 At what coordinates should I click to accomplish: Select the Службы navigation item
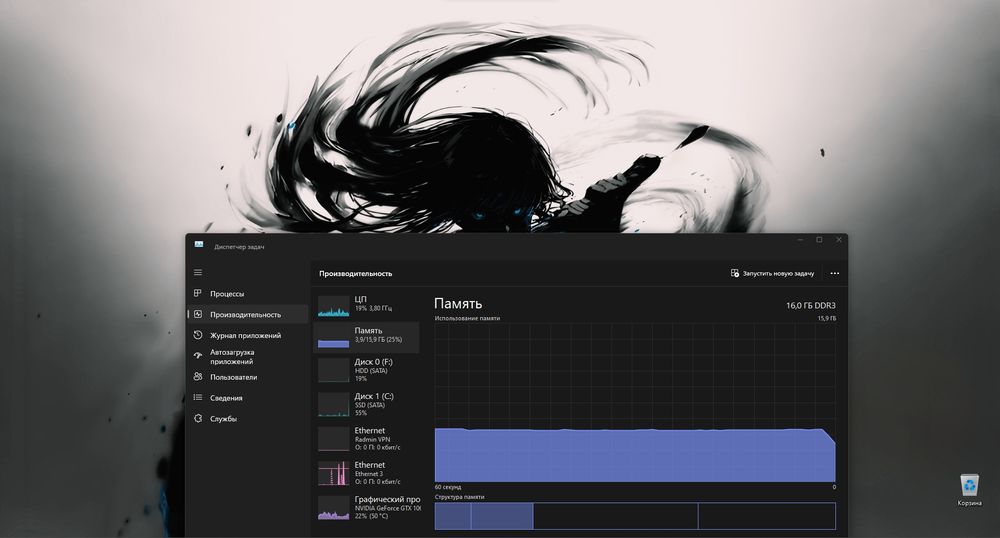[x=247, y=419]
